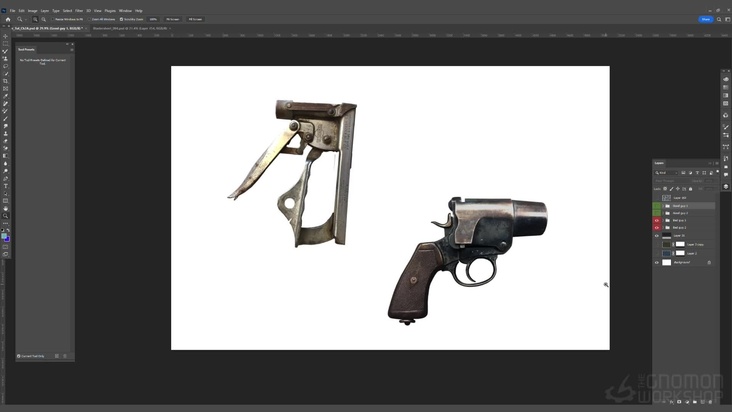732x412 pixels.
Task: Open the Filter menu
Action: (79, 10)
